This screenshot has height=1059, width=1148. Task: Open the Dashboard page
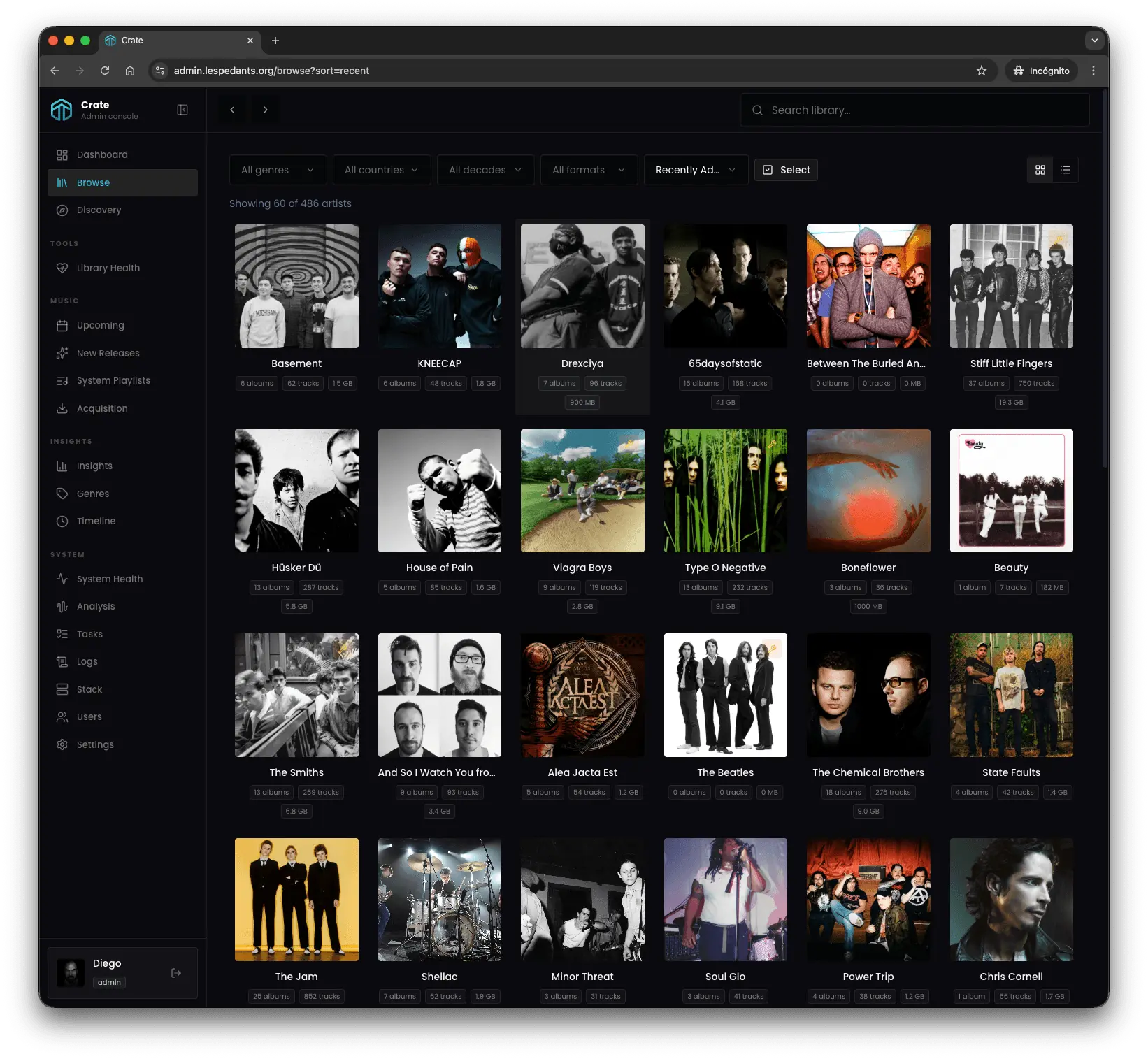pyautogui.click(x=122, y=154)
